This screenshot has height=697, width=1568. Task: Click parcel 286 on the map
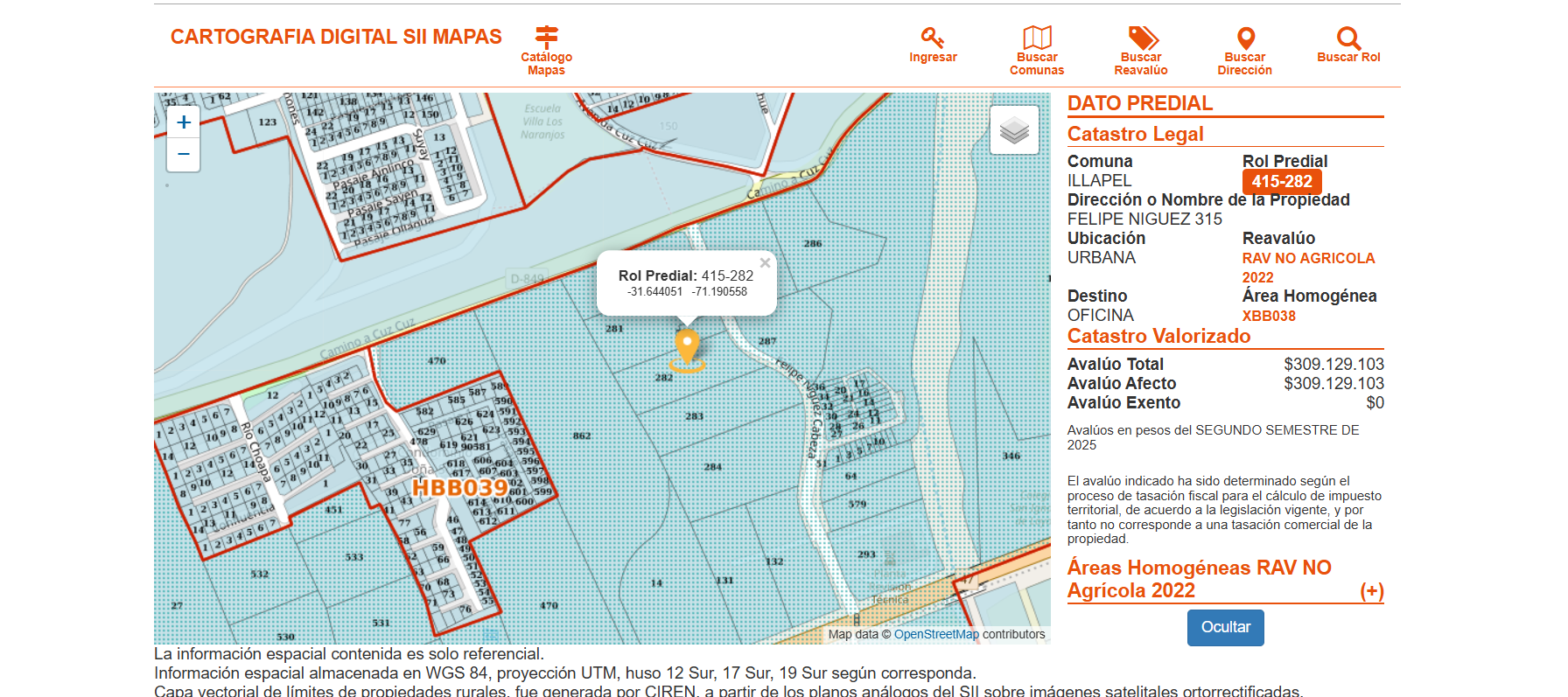point(813,244)
